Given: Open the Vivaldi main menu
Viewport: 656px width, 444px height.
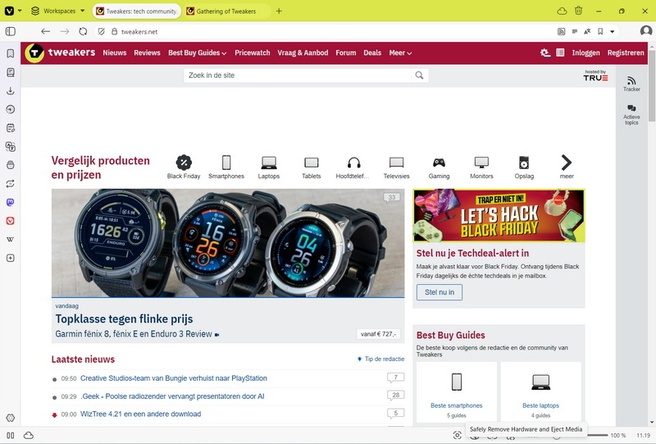Looking at the screenshot, I should coord(13,11).
